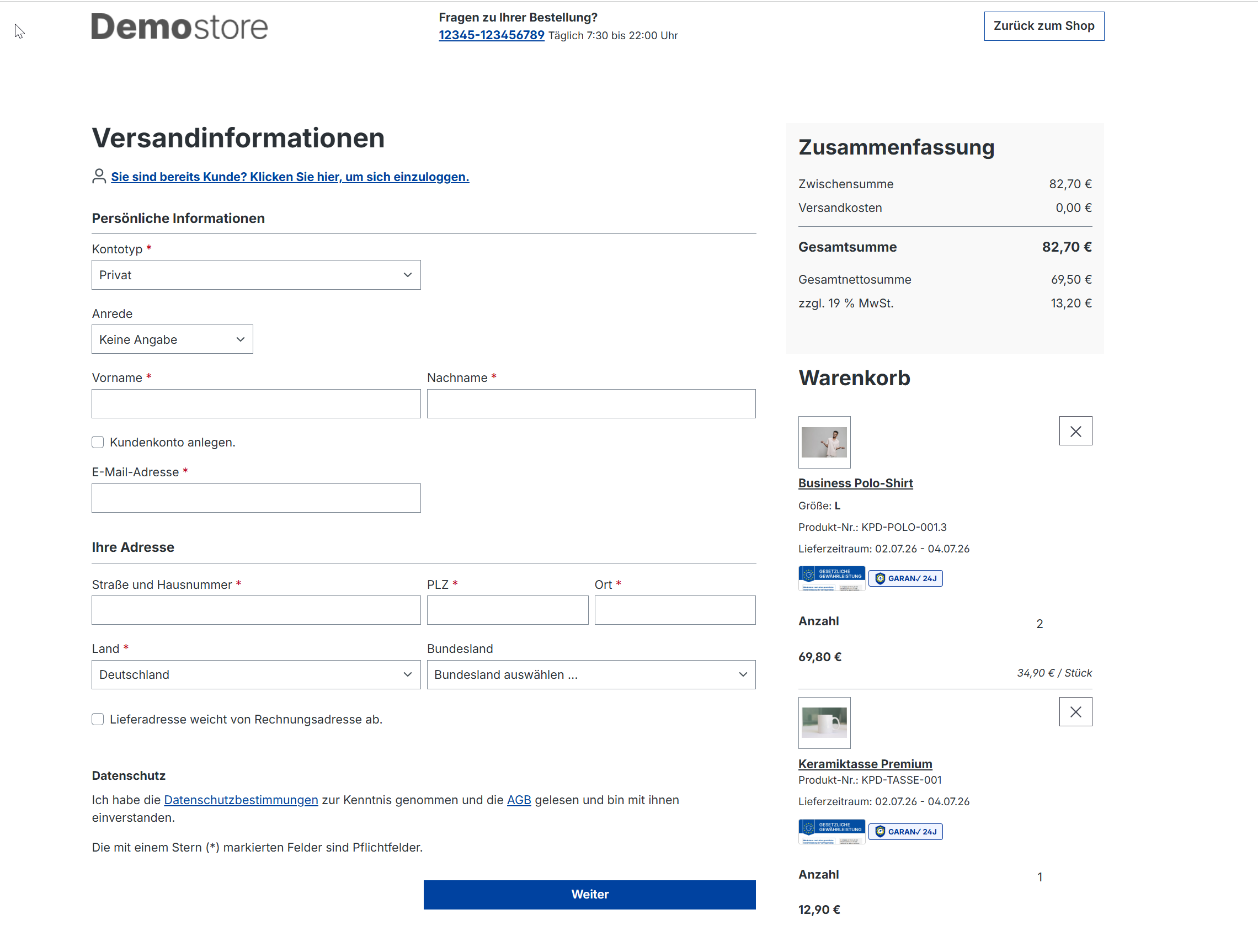
Task: Click Zurück zum Shop button
Action: (x=1043, y=26)
